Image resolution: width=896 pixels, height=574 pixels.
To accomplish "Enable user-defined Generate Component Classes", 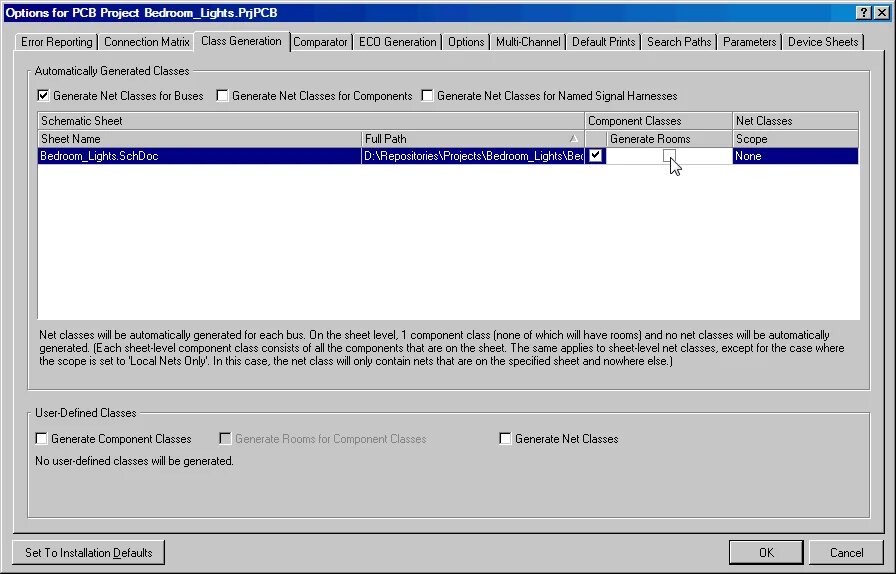I will [x=41, y=439].
